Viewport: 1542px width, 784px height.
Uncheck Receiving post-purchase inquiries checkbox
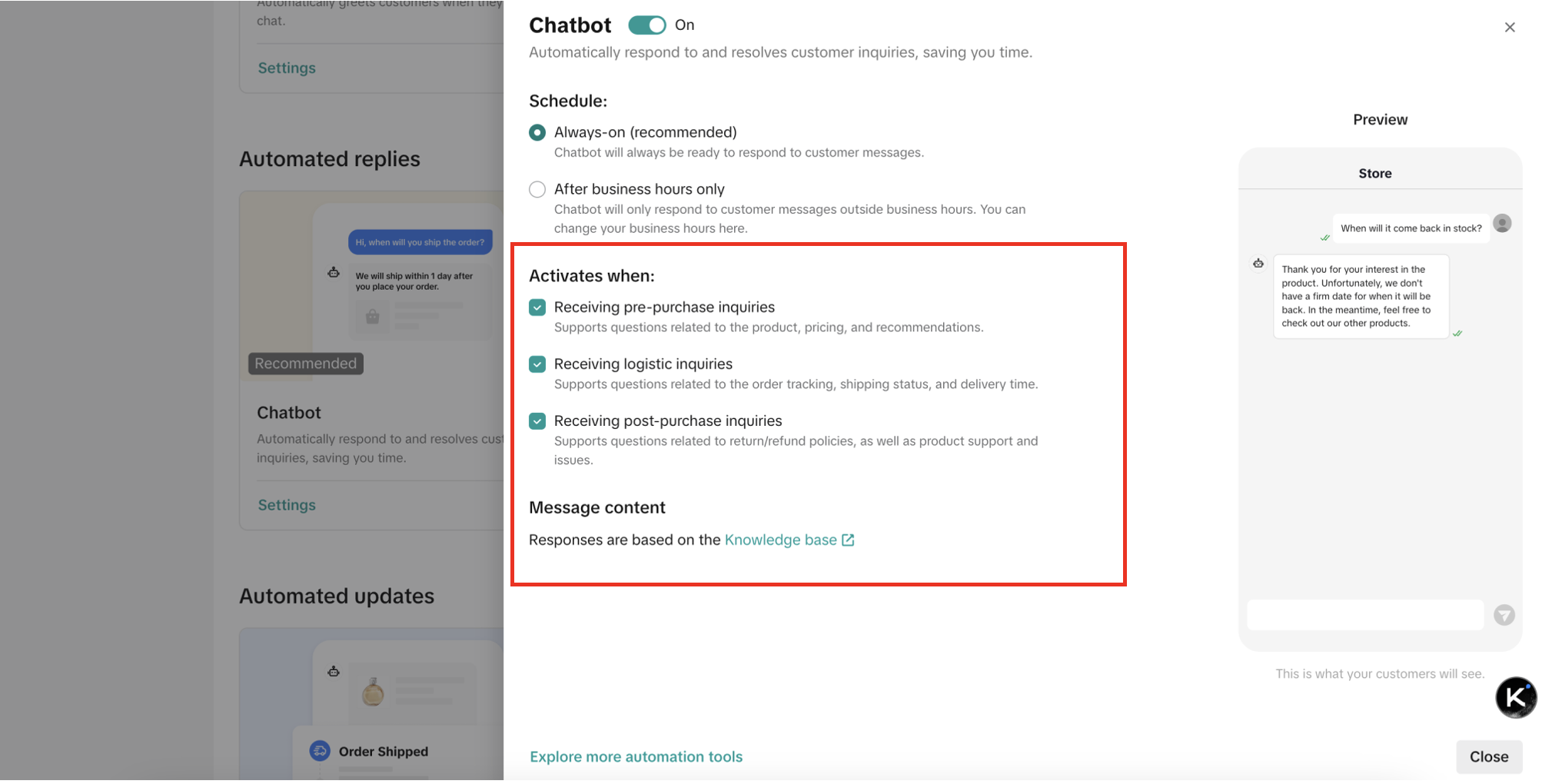(x=537, y=421)
